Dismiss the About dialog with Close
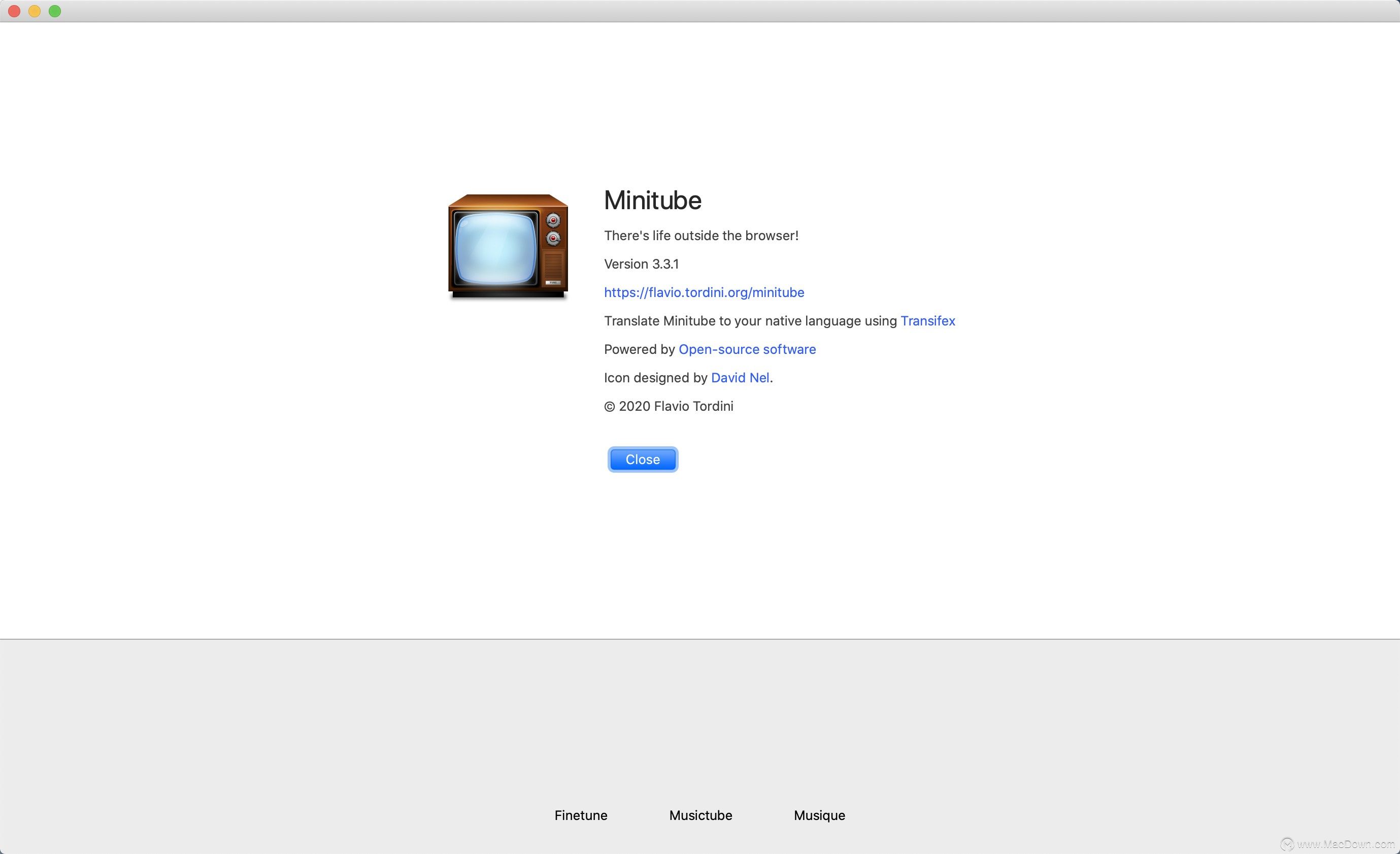Viewport: 1400px width, 854px height. tap(642, 459)
